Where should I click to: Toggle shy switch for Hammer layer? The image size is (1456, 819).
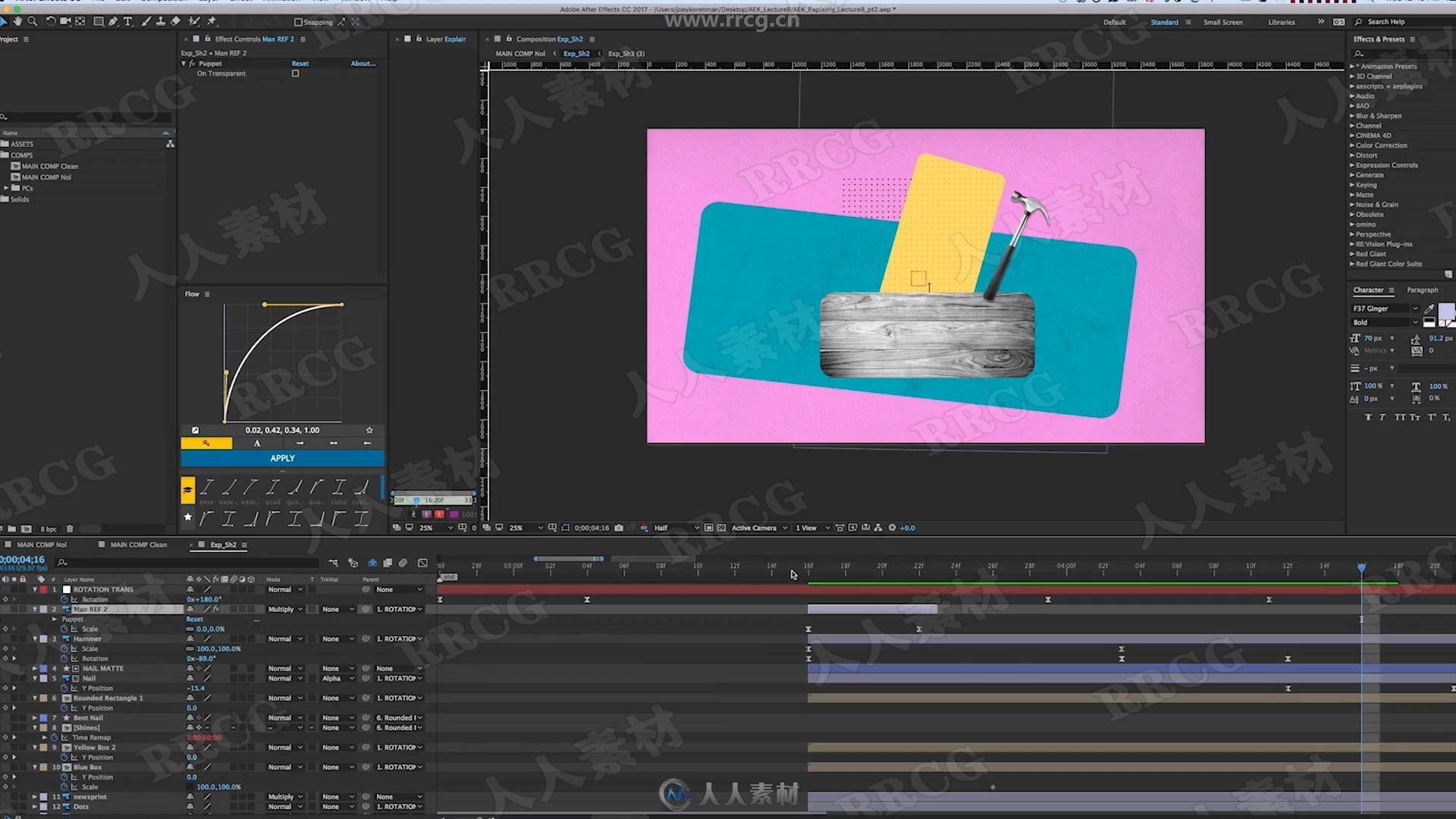190,639
